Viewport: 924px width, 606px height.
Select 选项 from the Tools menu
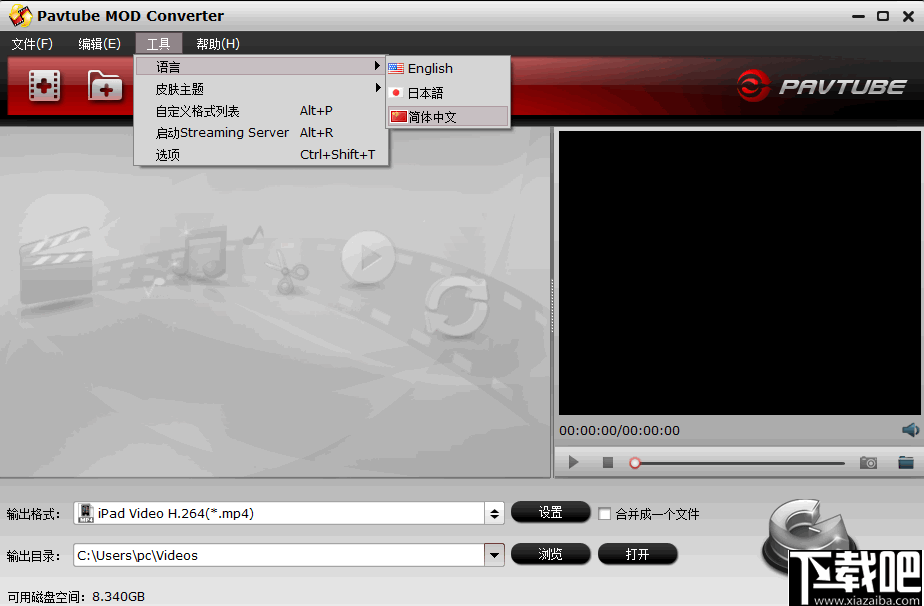point(167,155)
